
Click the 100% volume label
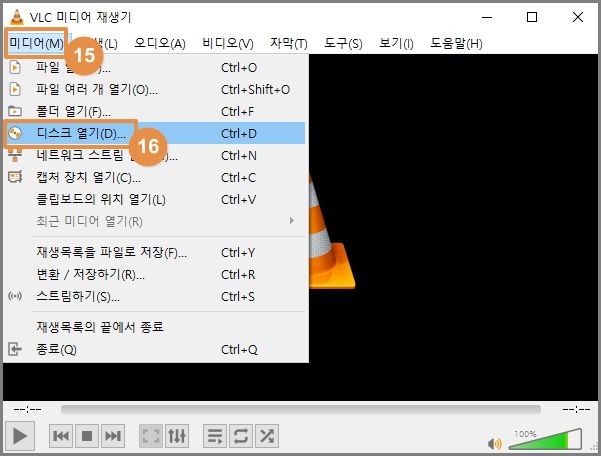[525, 434]
